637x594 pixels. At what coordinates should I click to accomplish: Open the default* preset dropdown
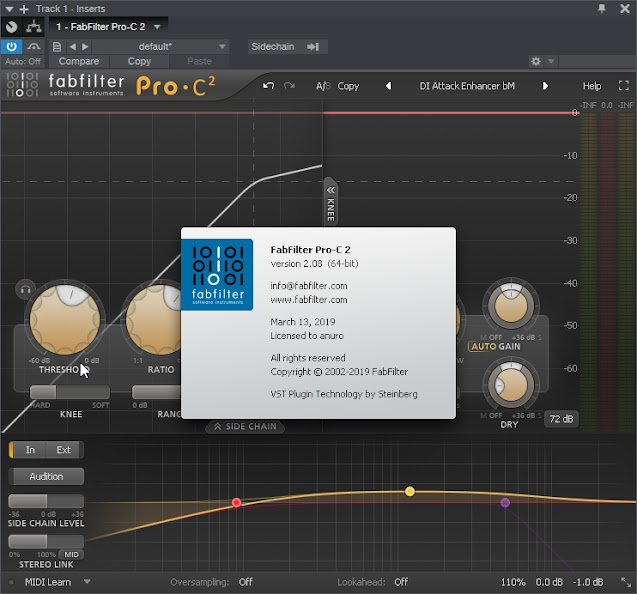point(160,47)
